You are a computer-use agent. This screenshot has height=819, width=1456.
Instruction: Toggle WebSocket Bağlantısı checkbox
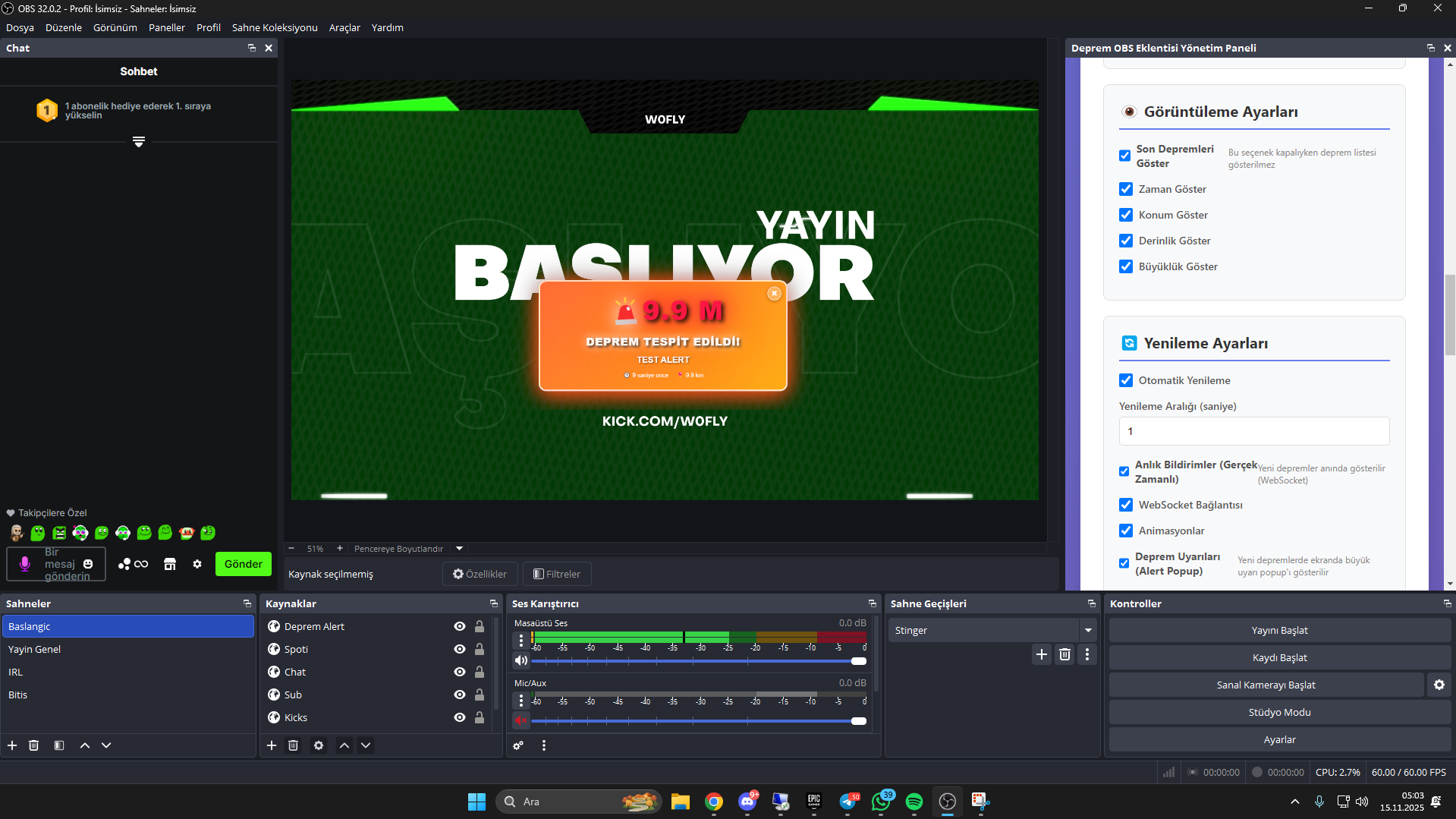pyautogui.click(x=1126, y=505)
